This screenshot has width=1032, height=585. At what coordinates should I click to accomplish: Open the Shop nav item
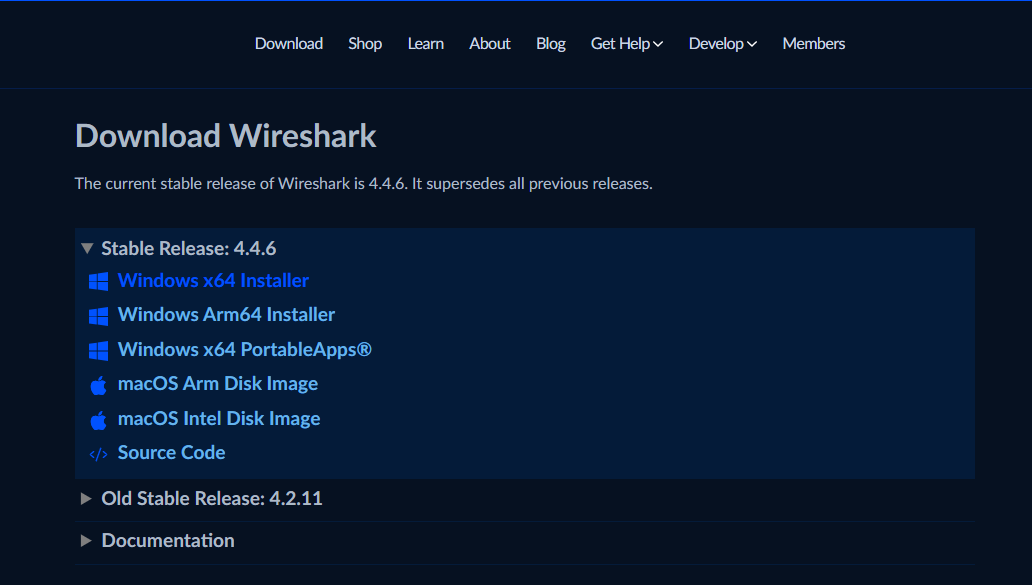point(365,43)
